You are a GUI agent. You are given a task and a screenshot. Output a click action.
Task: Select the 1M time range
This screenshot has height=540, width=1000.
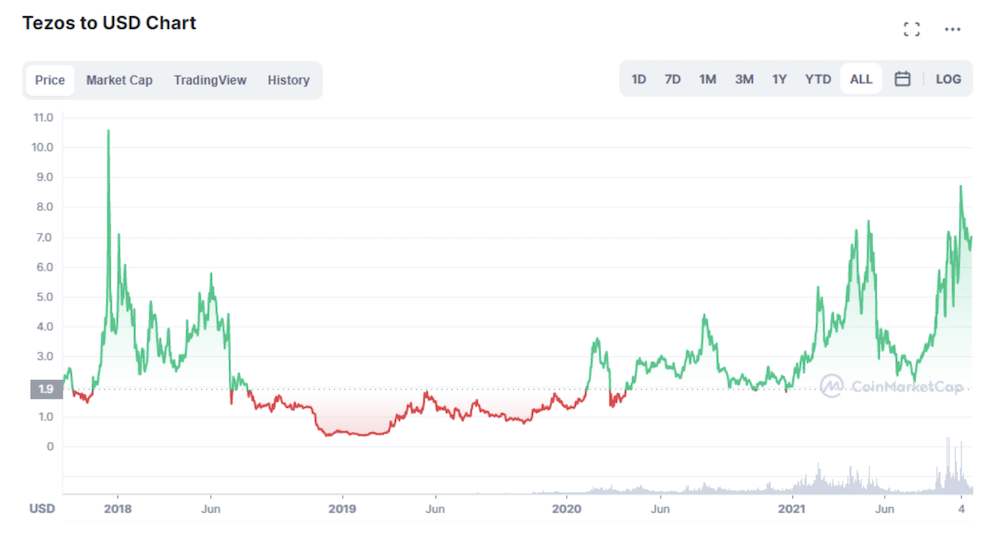pyautogui.click(x=707, y=80)
